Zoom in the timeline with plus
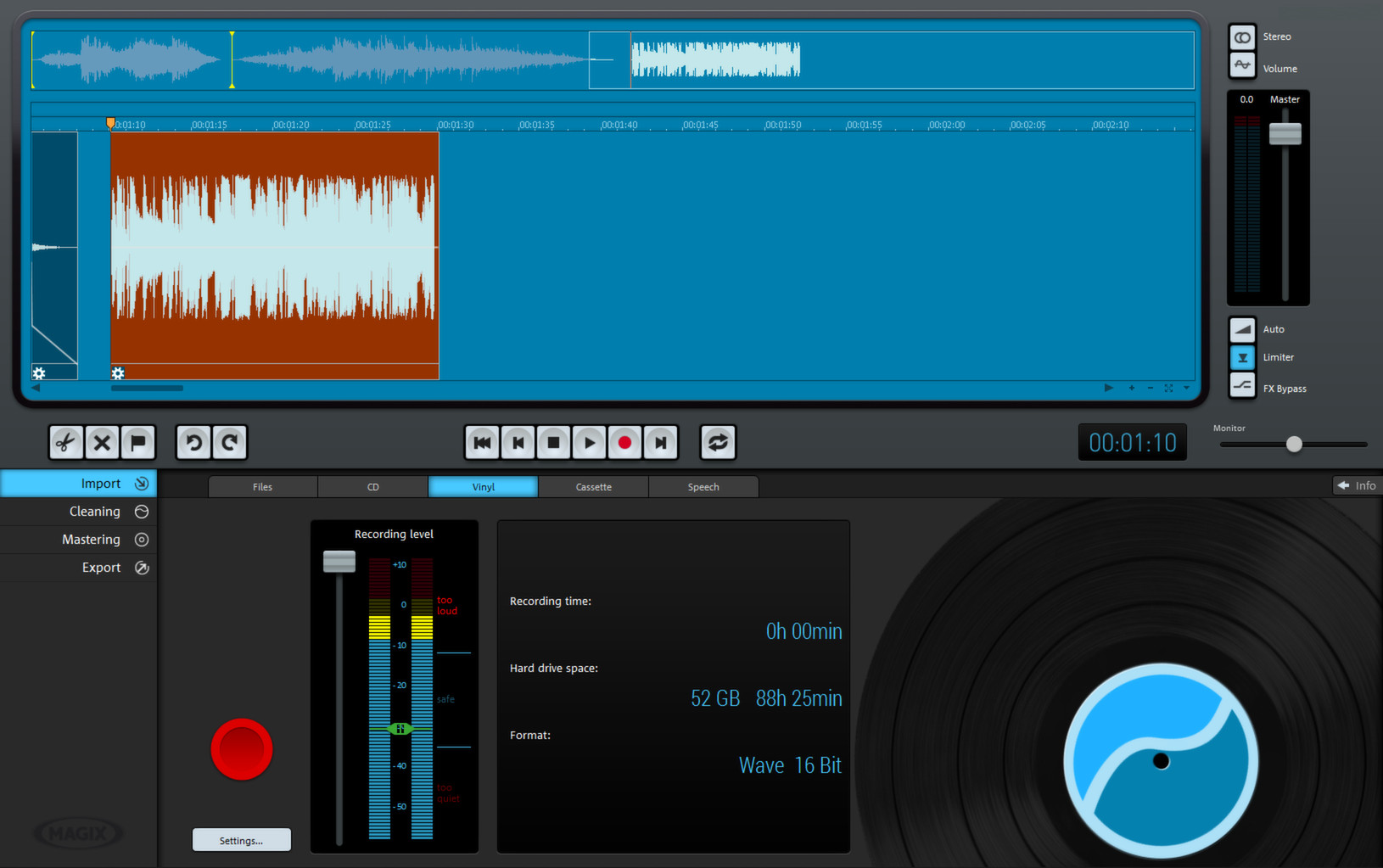This screenshot has width=1383, height=868. 1131,388
